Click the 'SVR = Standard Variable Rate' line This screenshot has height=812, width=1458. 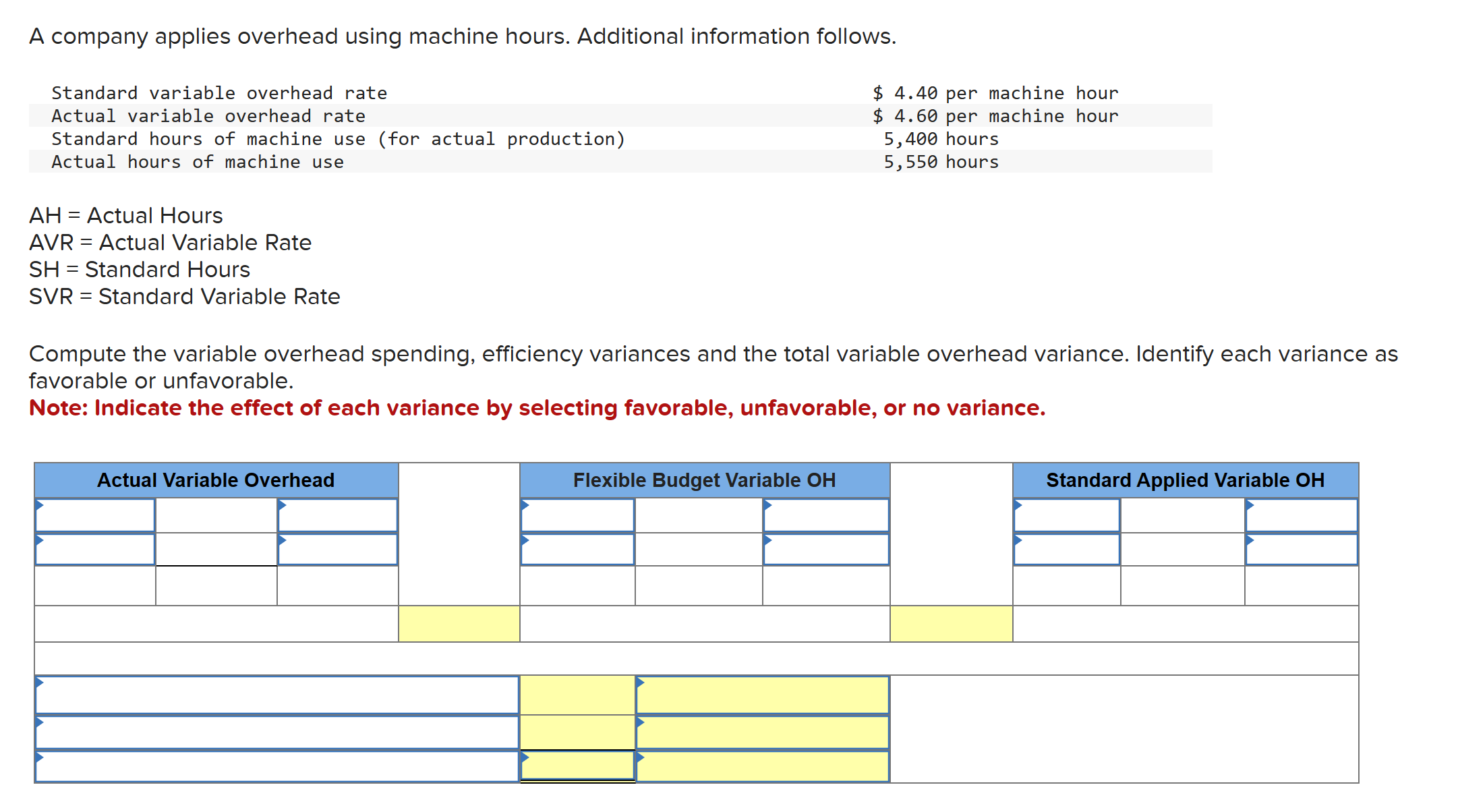(x=184, y=296)
